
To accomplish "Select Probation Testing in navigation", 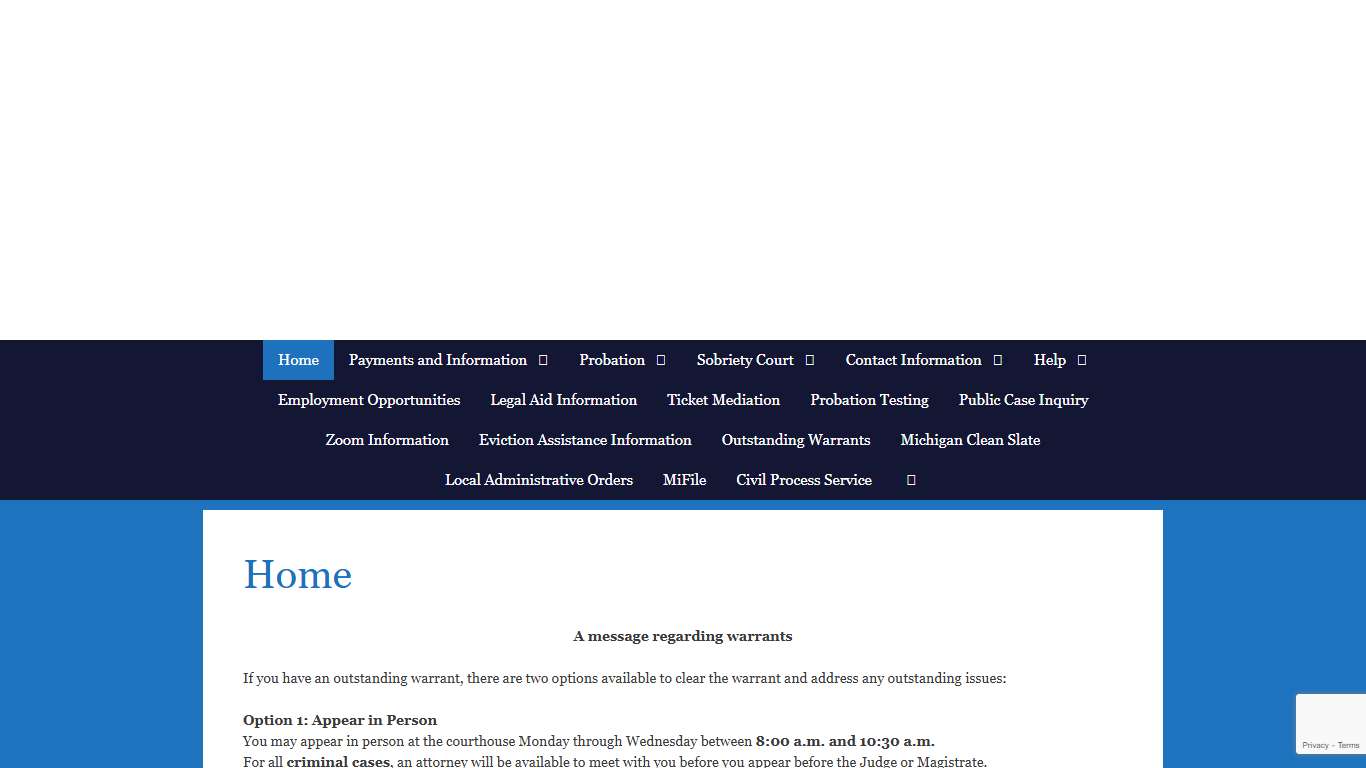I will tap(869, 400).
